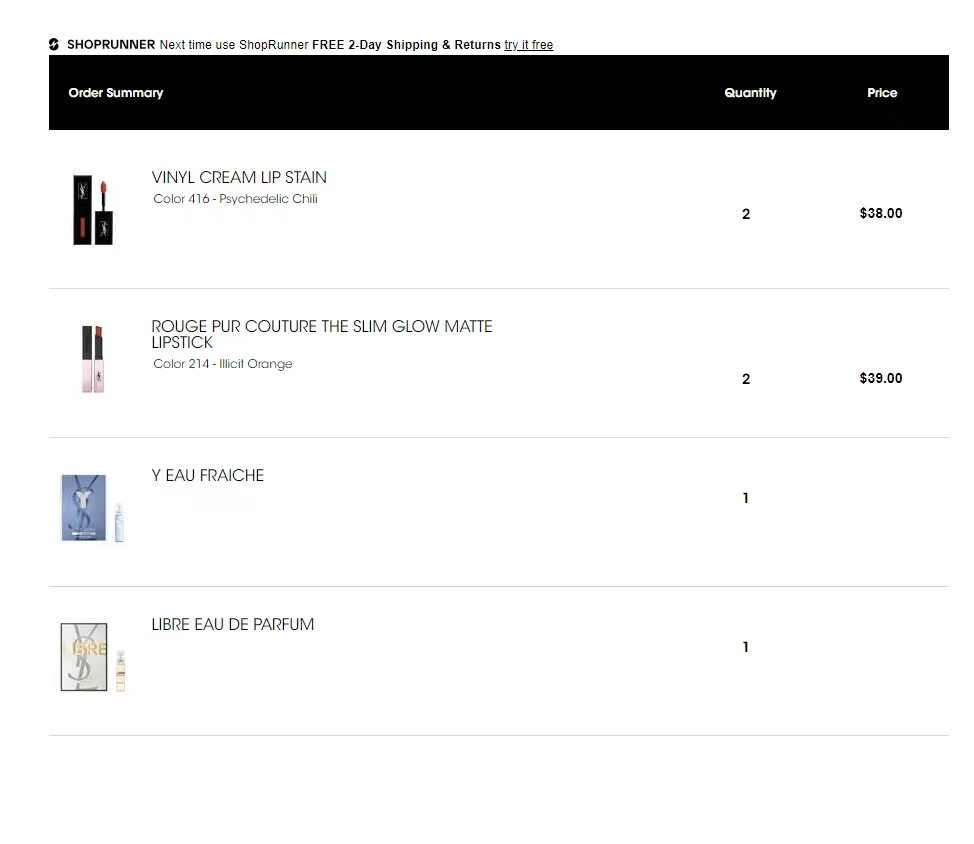Select the Libre Eau de Parfum name

233,624
